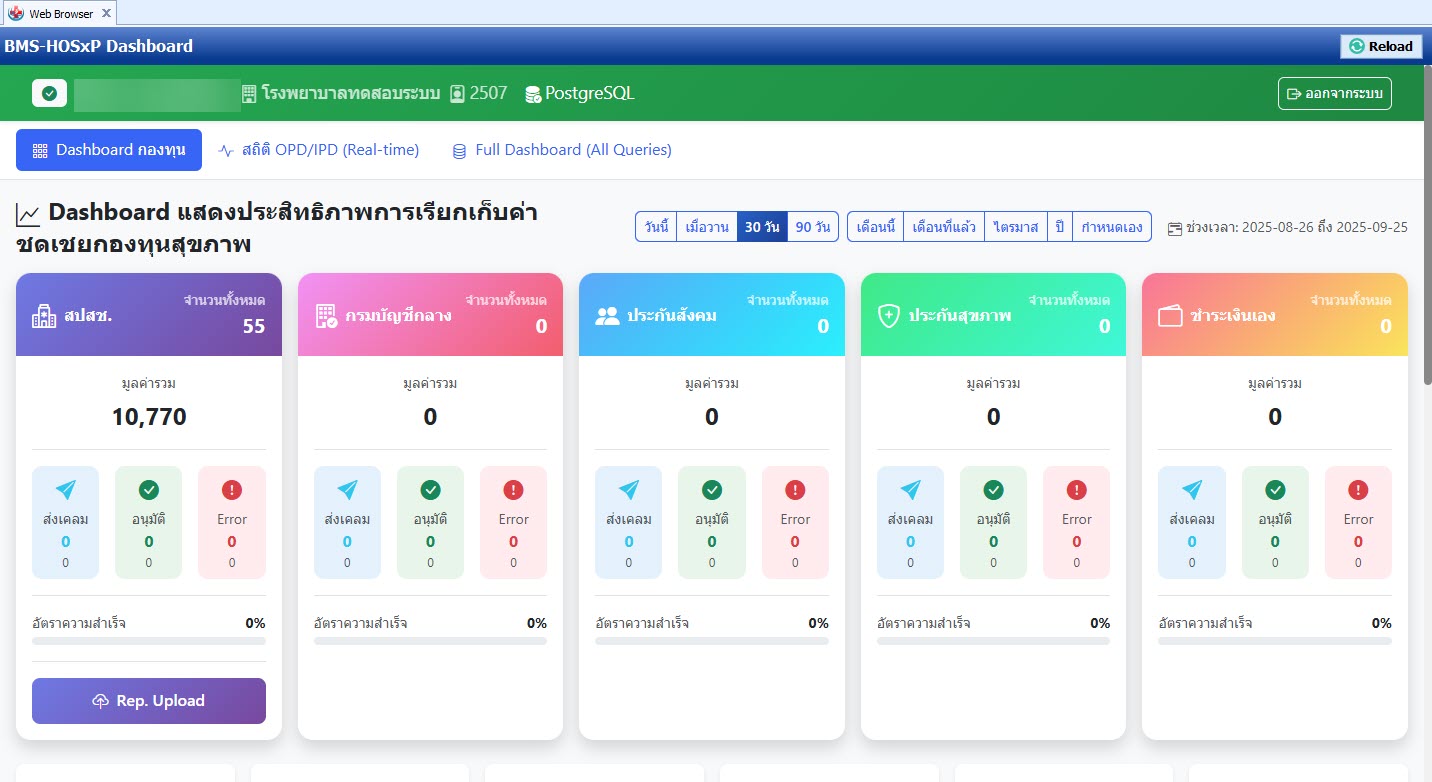Log out via the ออกจากระบบ button

[x=1334, y=93]
